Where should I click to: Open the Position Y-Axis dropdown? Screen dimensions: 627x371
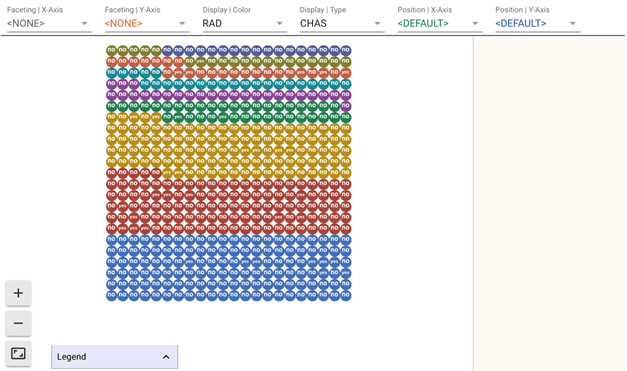[x=537, y=24]
